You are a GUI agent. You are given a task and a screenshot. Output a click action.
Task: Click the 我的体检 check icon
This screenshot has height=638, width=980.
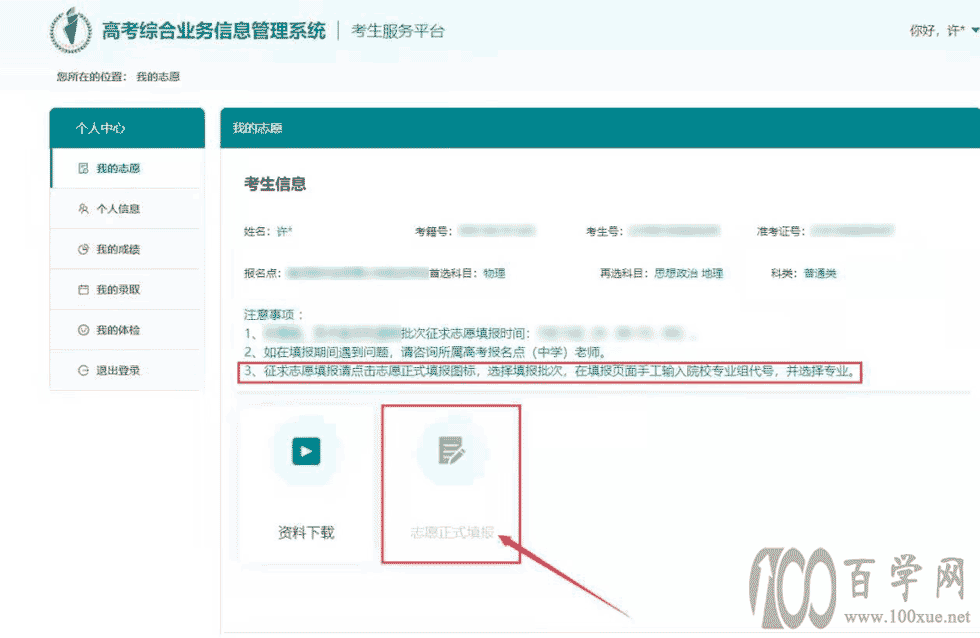(83, 330)
